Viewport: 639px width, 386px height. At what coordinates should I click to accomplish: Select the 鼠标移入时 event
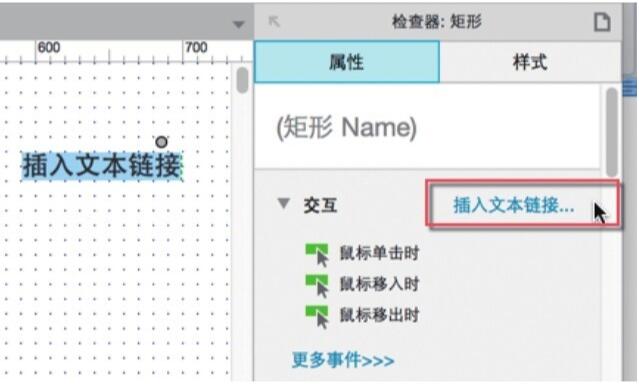coord(379,284)
